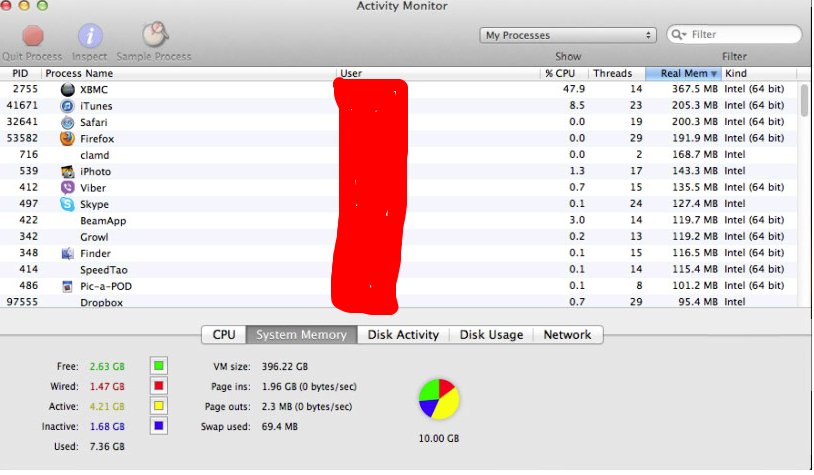Image resolution: width=814 pixels, height=475 pixels.
Task: Sort by User column header
Action: click(x=438, y=73)
